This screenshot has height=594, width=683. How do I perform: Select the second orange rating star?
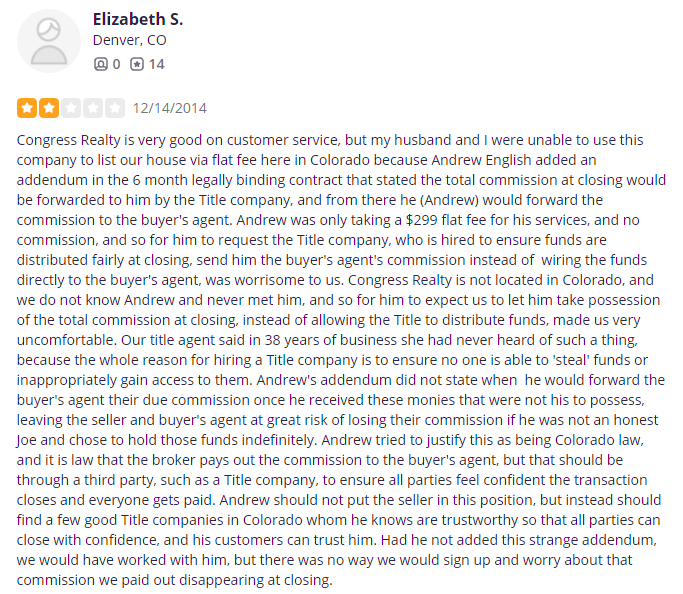tap(49, 108)
